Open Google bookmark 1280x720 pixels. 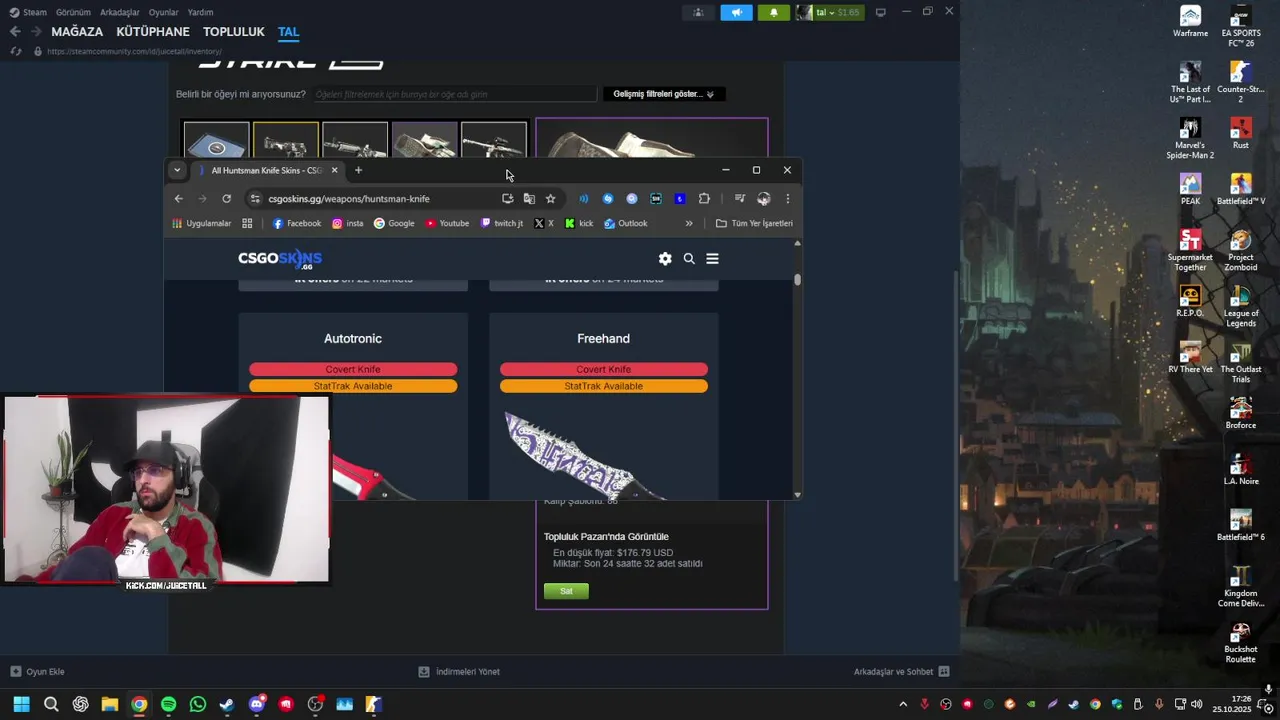394,223
